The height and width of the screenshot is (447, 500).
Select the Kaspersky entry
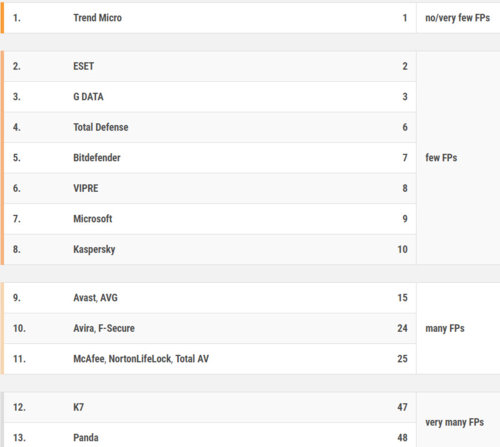pyautogui.click(x=94, y=249)
